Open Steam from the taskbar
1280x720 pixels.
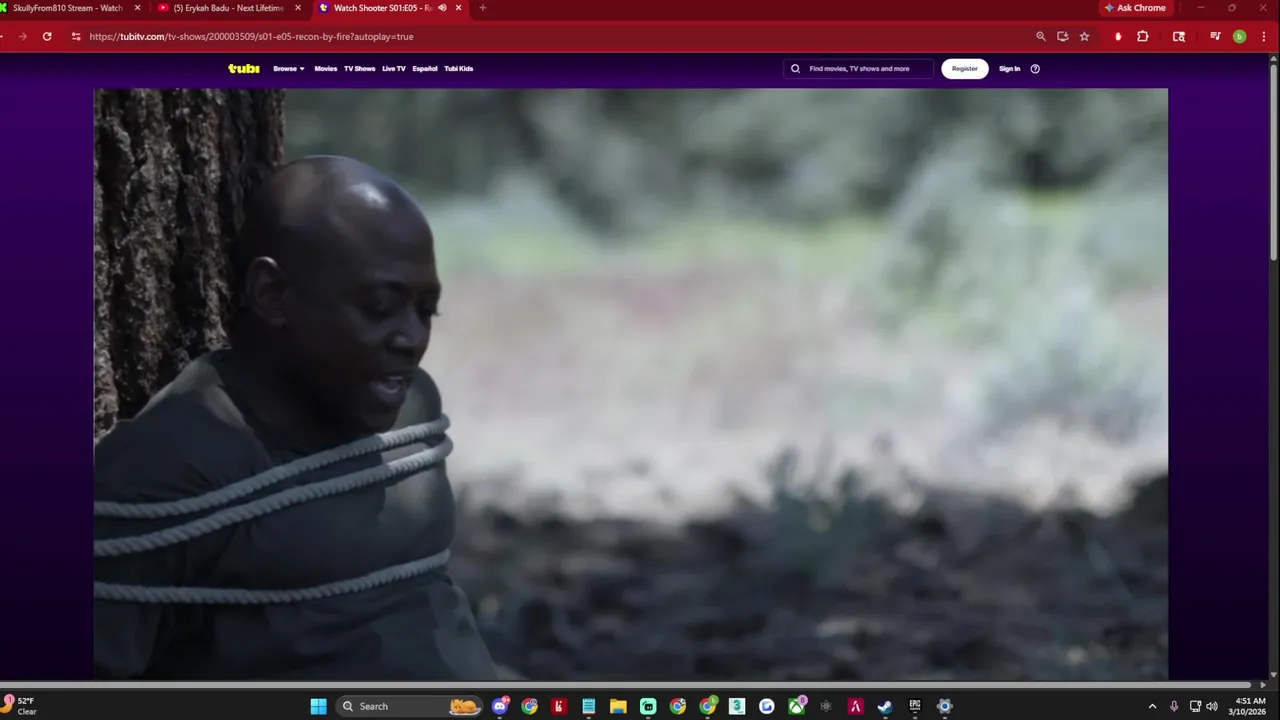tap(885, 706)
